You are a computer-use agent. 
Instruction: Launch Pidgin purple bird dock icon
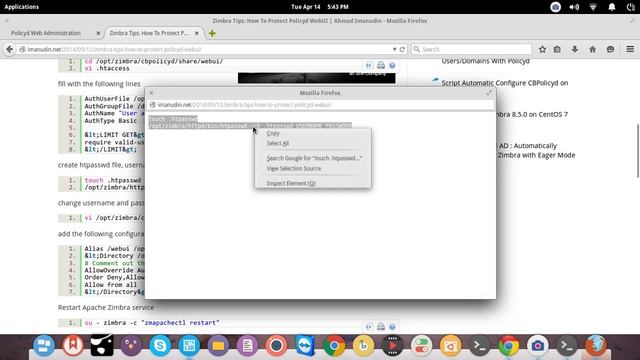click(131, 346)
